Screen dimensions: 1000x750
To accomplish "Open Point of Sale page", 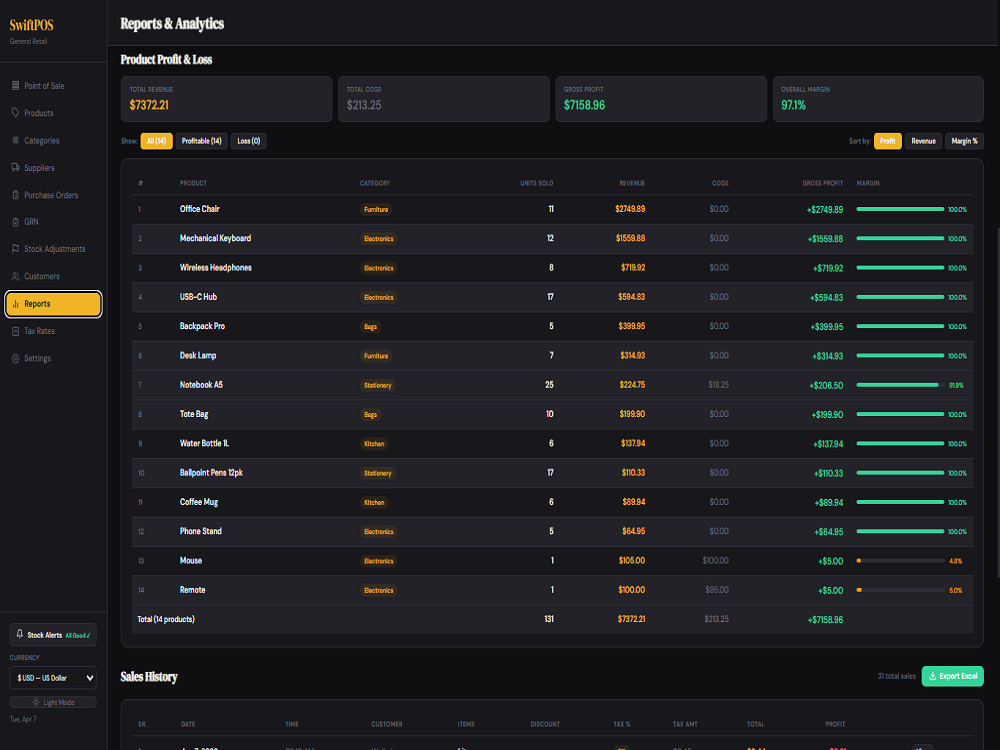I will (x=54, y=85).
